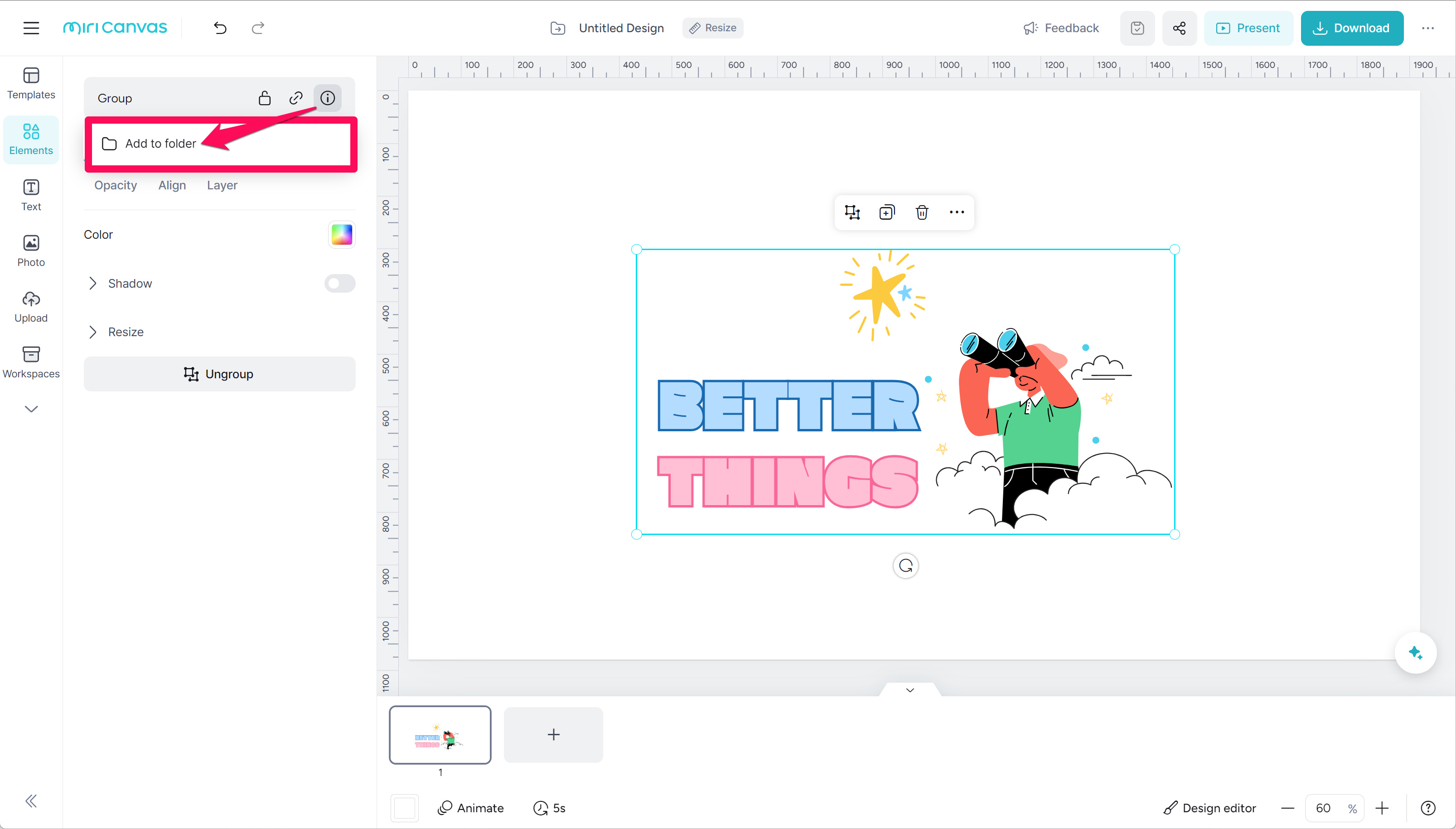The image size is (1456, 829).
Task: Click the Download button
Action: tap(1351, 28)
